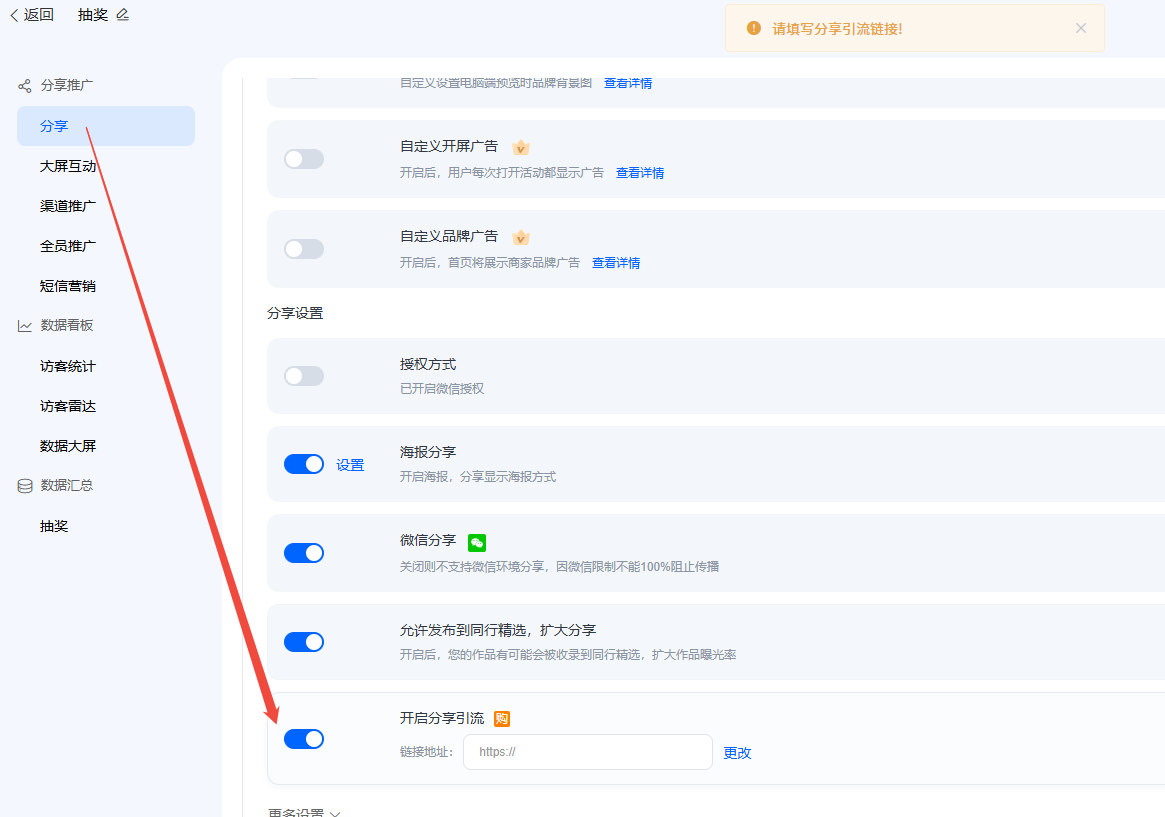Focus the 链接地址 https input field
This screenshot has width=1165, height=817.
(x=588, y=752)
